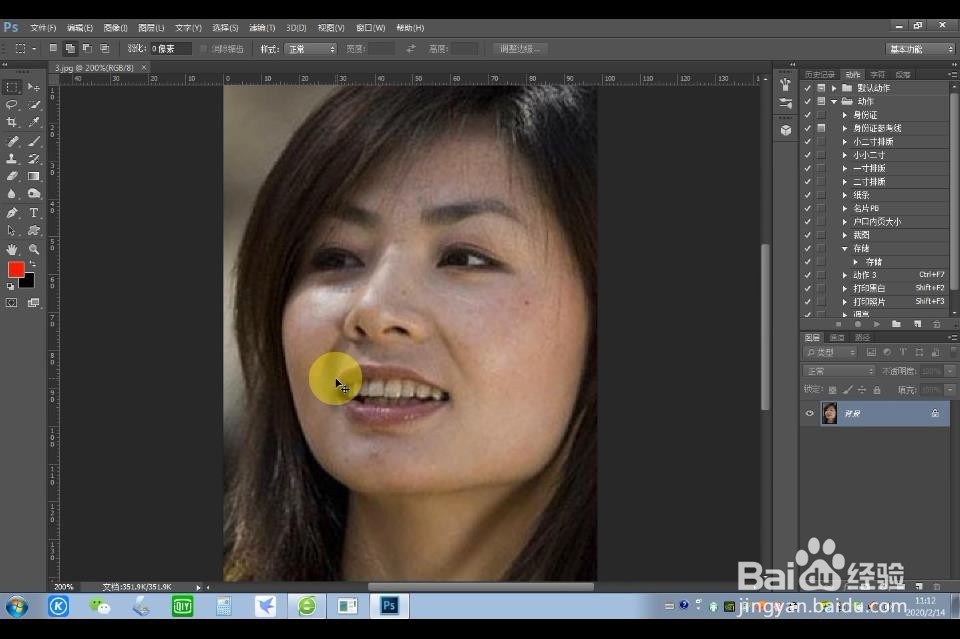Image resolution: width=960 pixels, height=639 pixels.
Task: Open the 滤镜(T) menu
Action: (262, 28)
